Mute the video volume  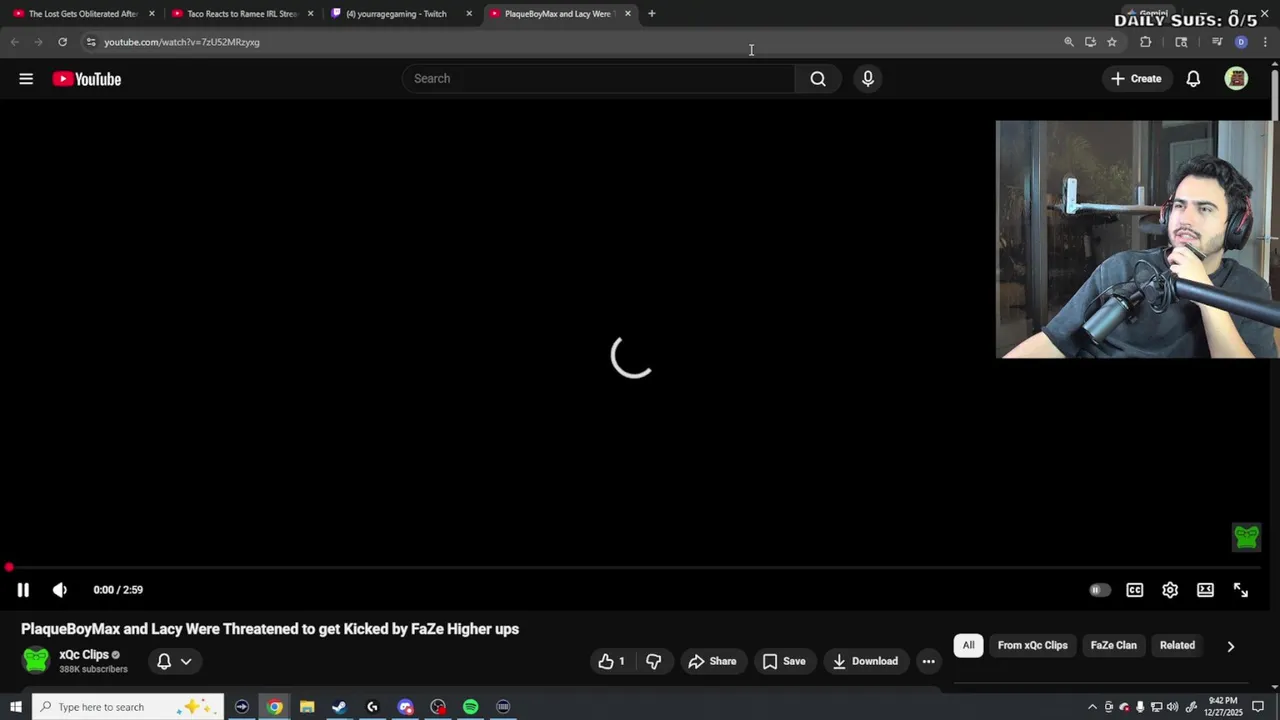(60, 590)
